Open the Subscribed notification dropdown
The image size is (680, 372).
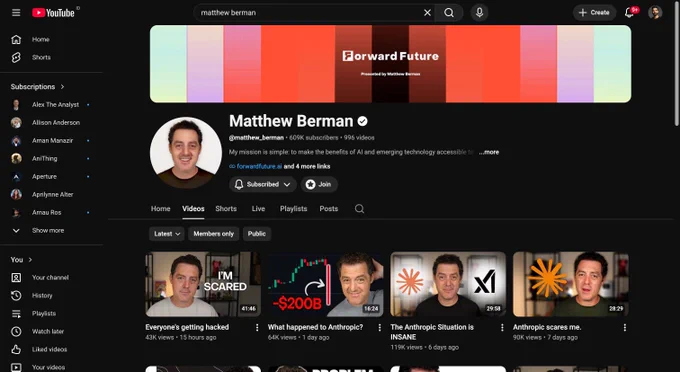coord(263,184)
